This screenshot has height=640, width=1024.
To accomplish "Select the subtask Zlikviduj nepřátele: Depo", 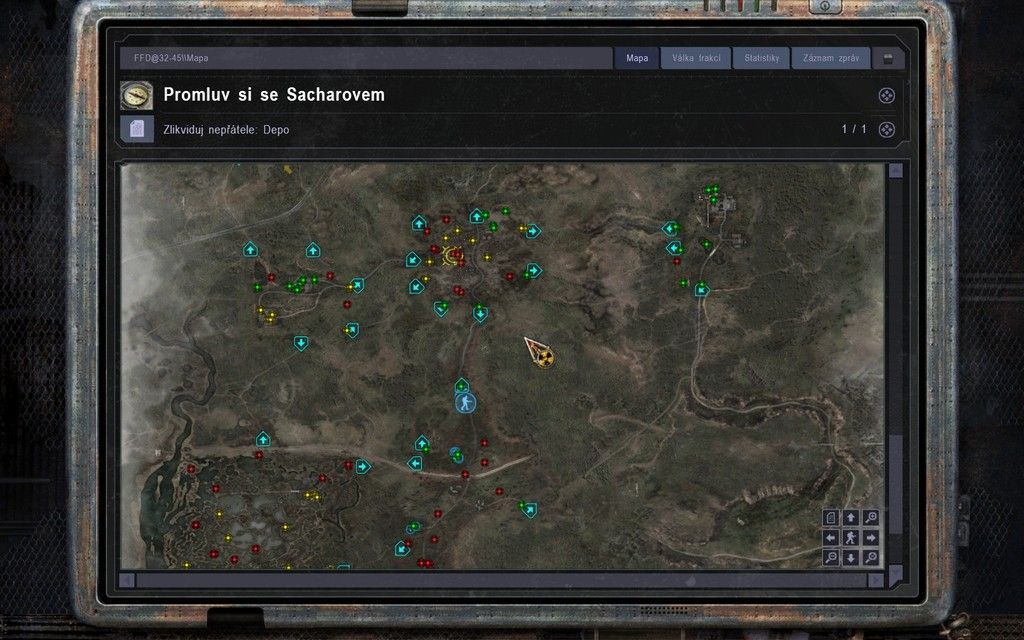I will [x=226, y=130].
